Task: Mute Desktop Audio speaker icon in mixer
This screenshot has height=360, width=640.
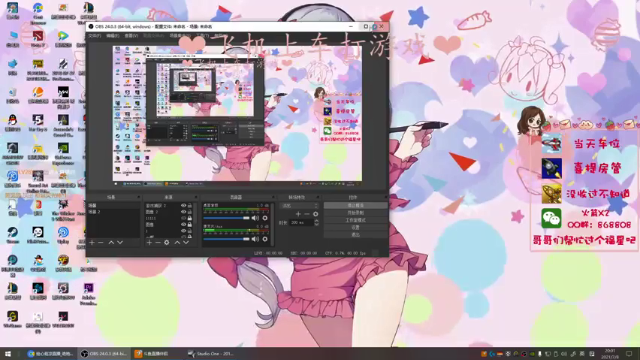Action: point(256,218)
